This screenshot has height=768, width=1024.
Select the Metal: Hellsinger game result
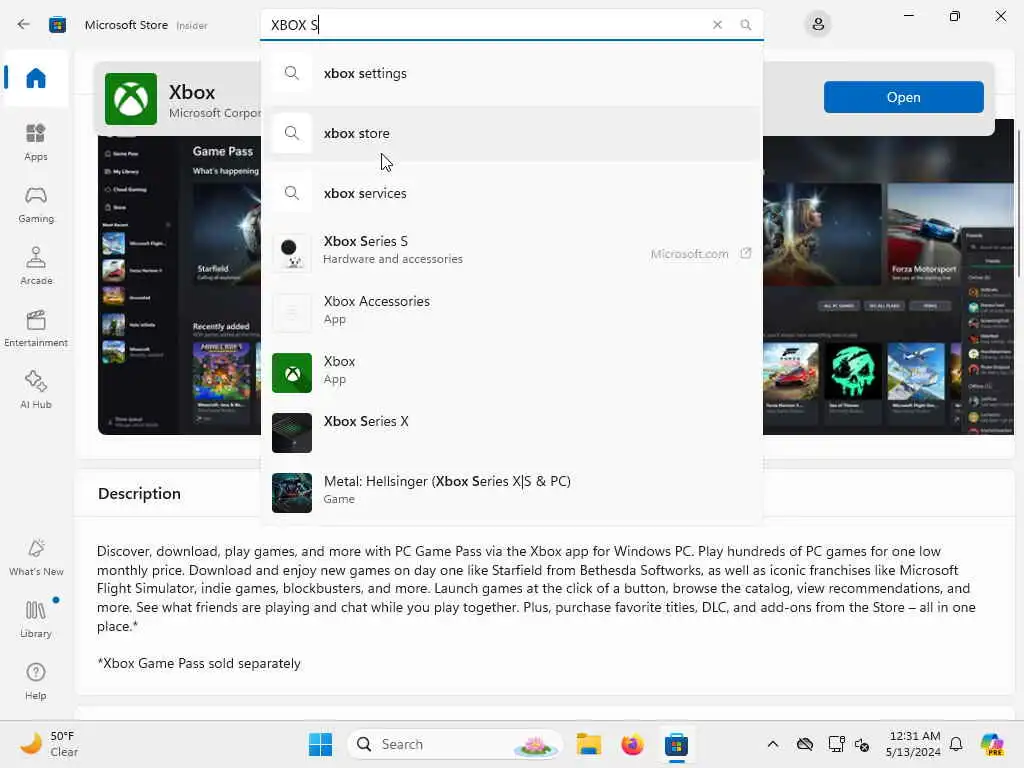(x=512, y=491)
